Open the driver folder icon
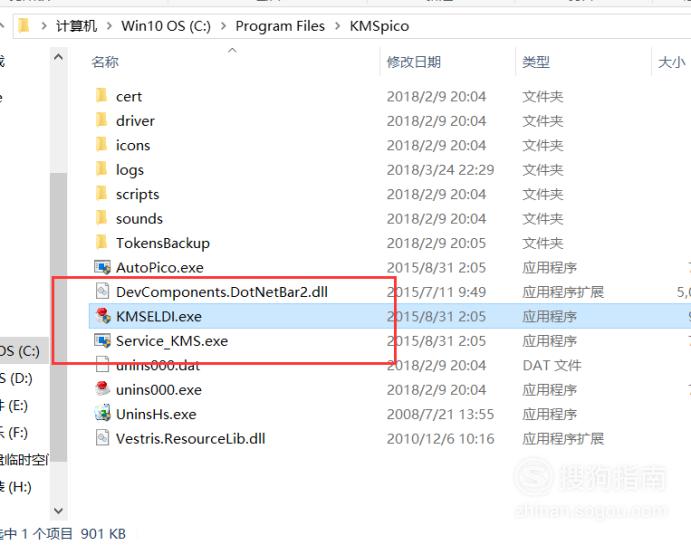Image resolution: width=691 pixels, height=545 pixels. pyautogui.click(x=101, y=120)
